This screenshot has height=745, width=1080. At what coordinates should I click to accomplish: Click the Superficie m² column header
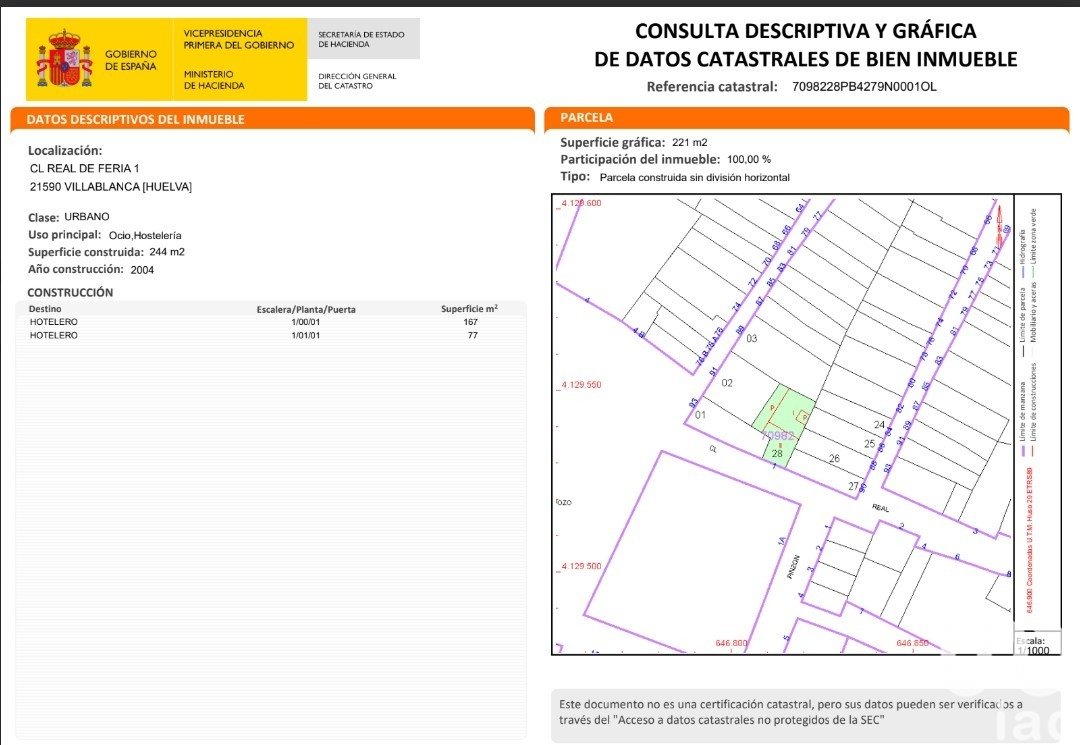(470, 309)
